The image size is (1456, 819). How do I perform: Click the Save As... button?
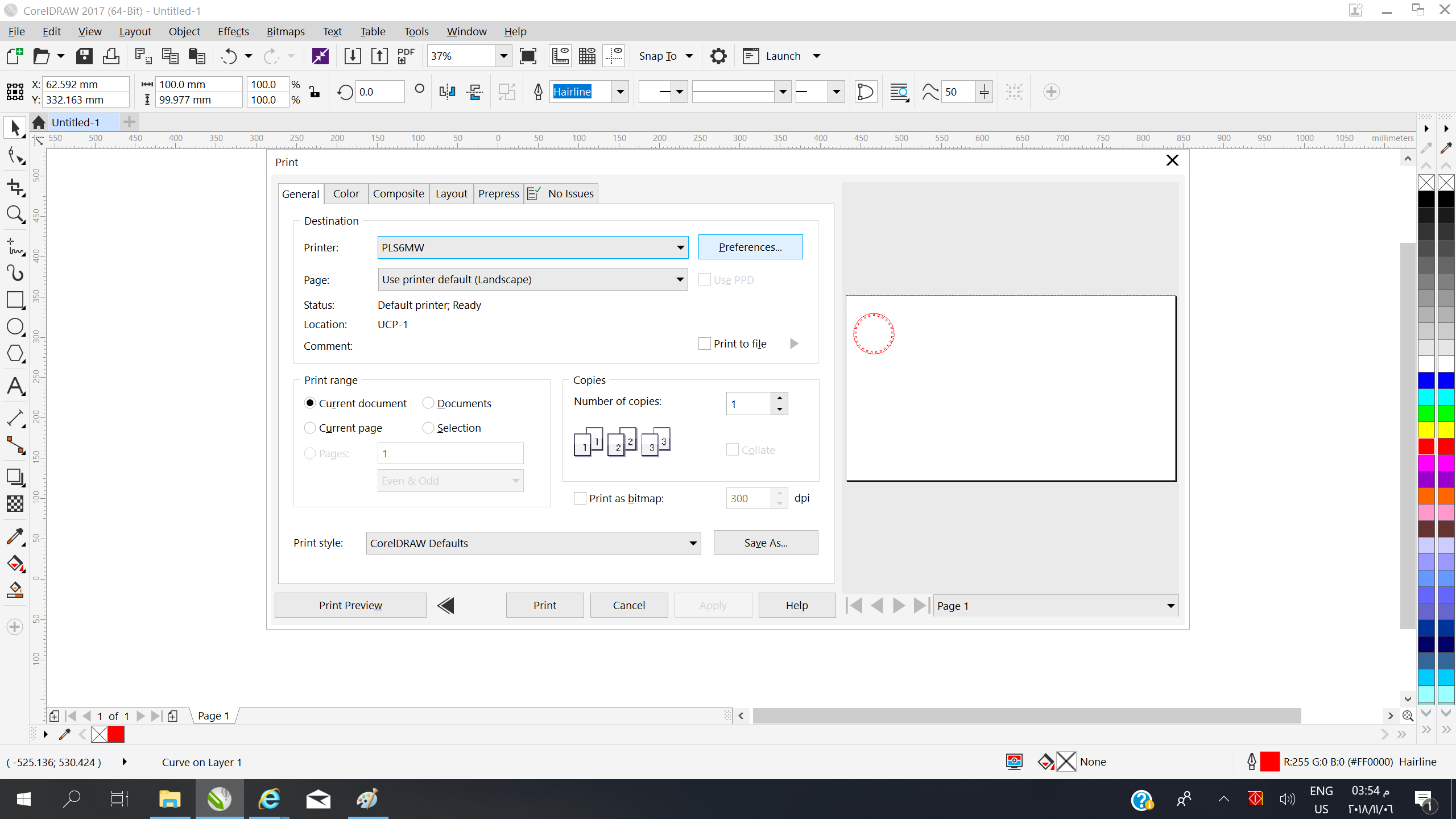point(766,543)
